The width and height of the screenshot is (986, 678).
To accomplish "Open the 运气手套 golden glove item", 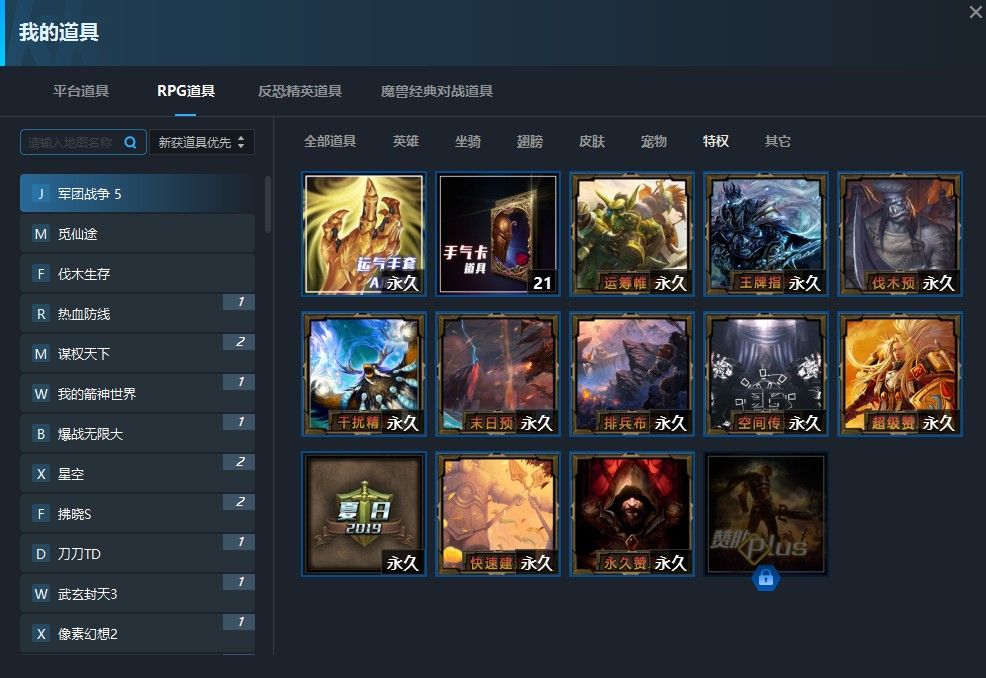I will pyautogui.click(x=363, y=234).
